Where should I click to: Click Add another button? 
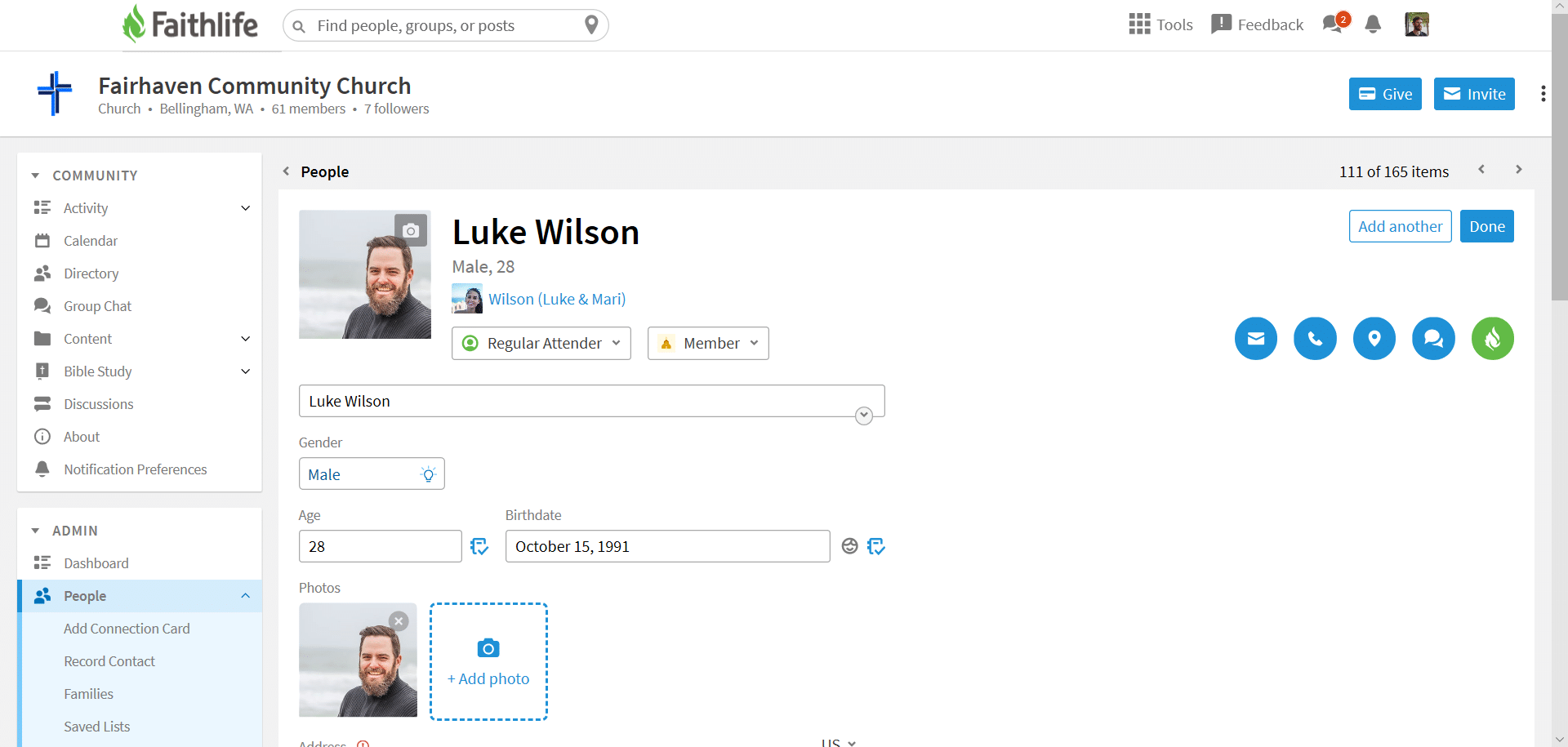(1400, 226)
